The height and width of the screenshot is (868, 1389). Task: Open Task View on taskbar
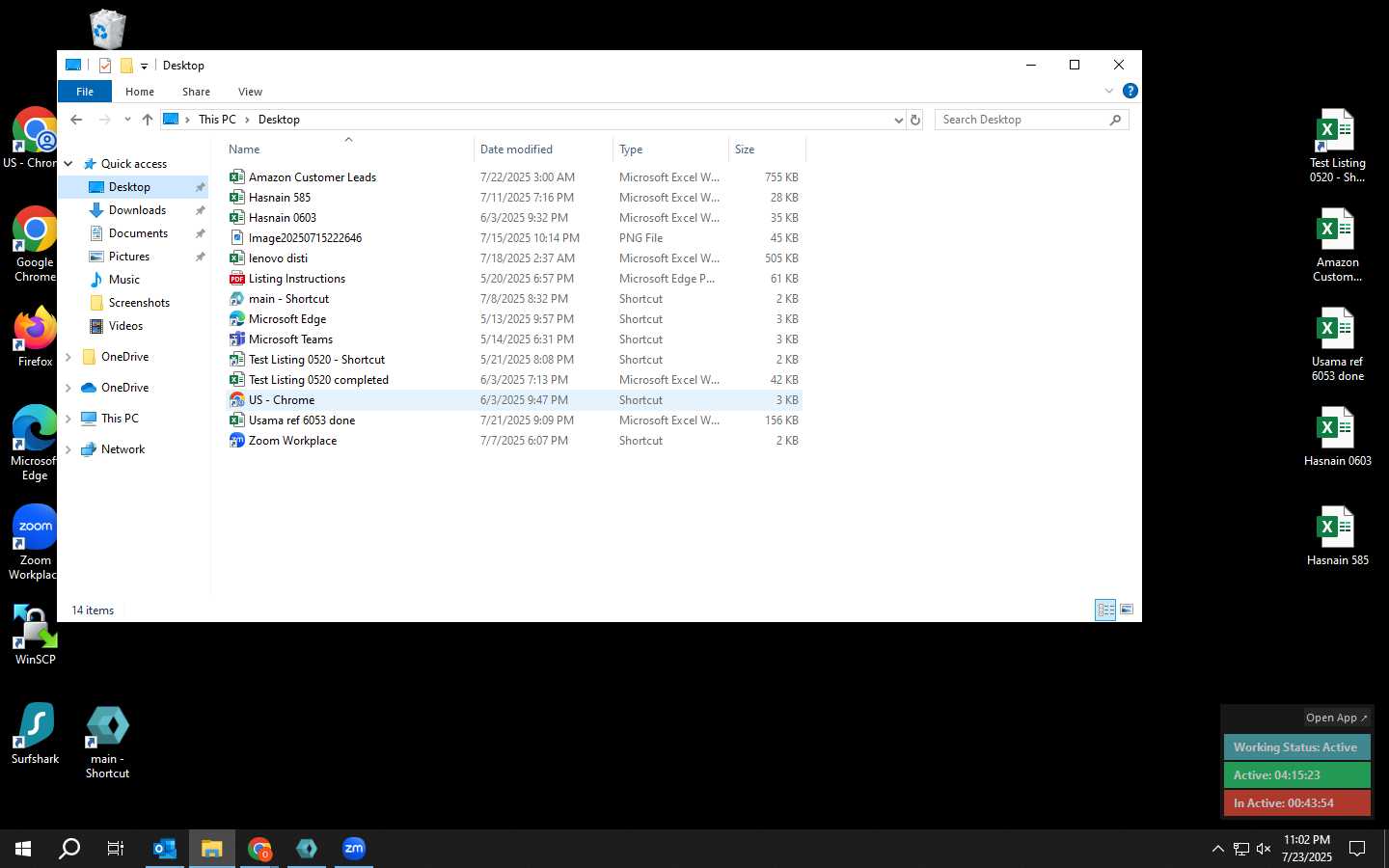point(116,849)
